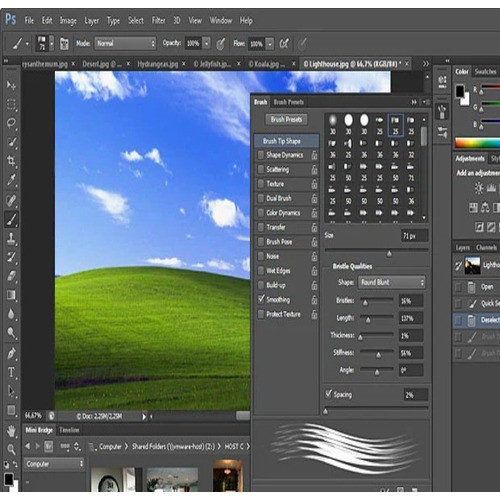Click the Brush Presets button
Viewport: 500px width, 500px height.
(286, 120)
